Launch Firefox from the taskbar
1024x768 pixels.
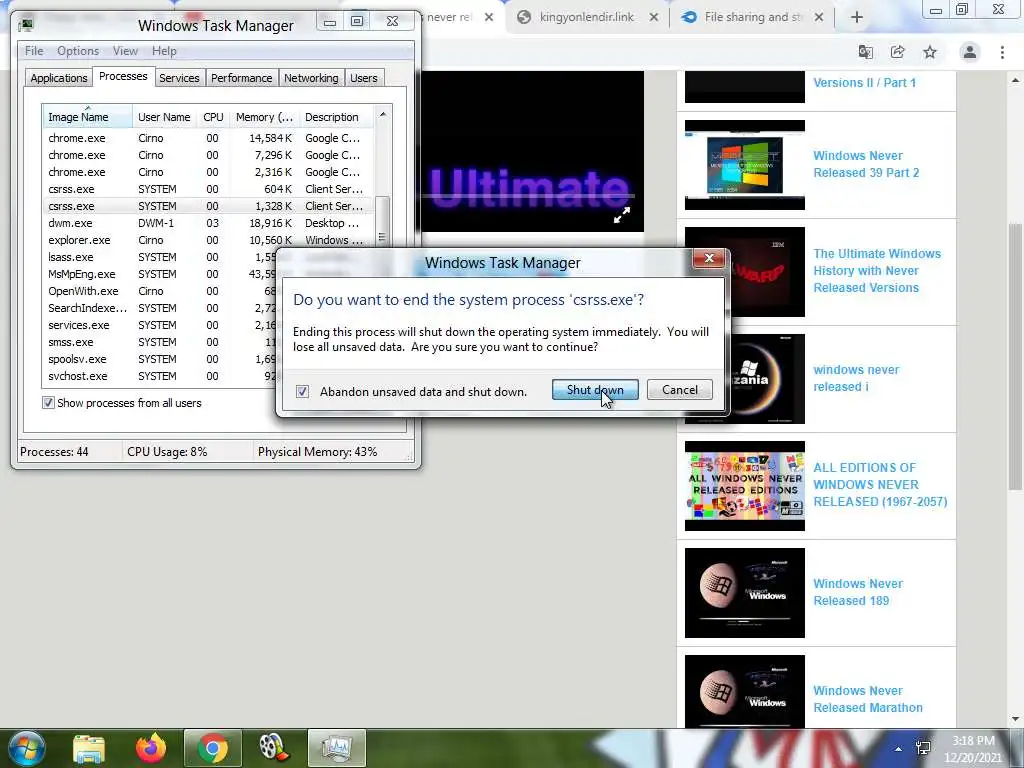[x=151, y=748]
